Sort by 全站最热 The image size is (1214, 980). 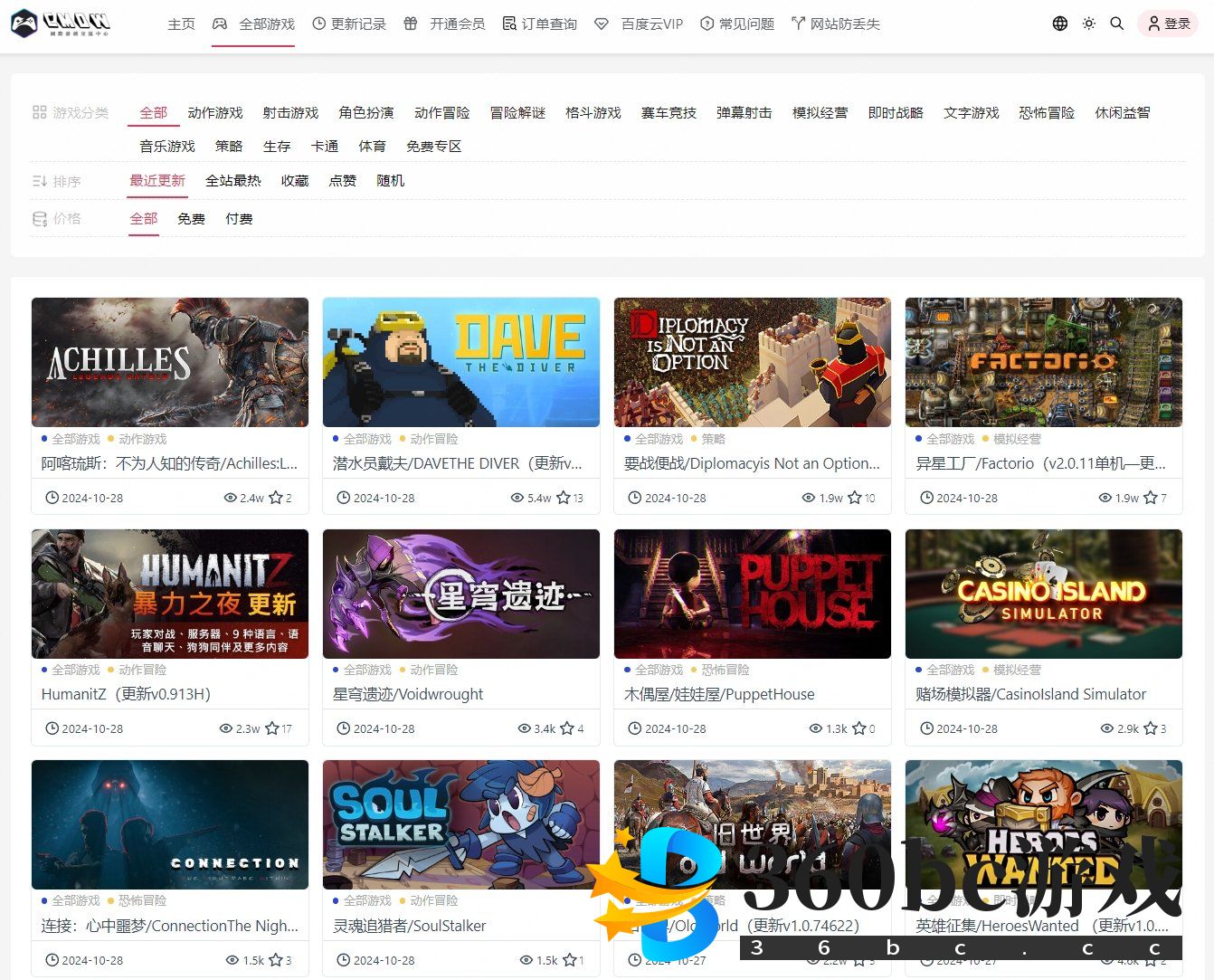[x=233, y=180]
